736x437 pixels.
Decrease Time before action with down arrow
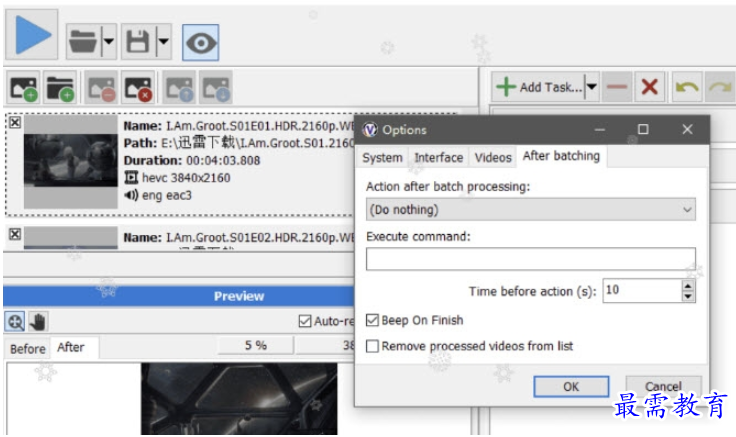point(688,296)
